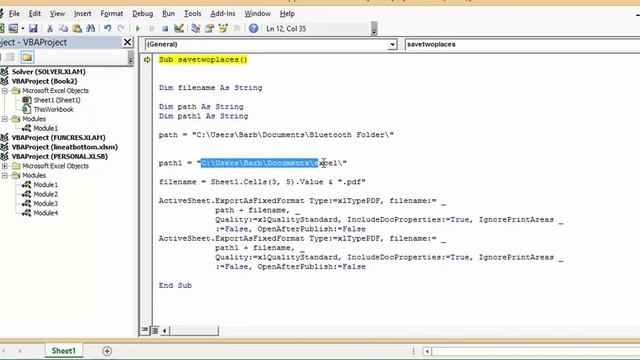
Task: Select Sheet1 (Sheet1) object
Action: (57, 100)
